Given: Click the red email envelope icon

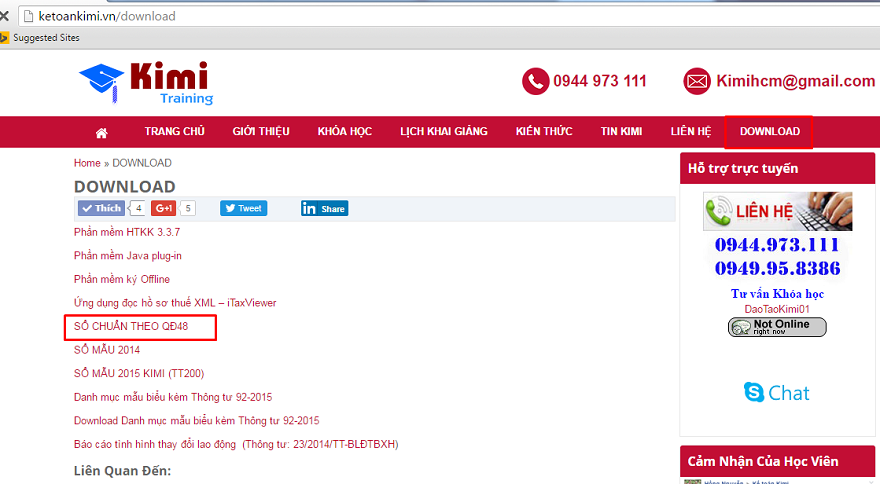Looking at the screenshot, I should [697, 82].
